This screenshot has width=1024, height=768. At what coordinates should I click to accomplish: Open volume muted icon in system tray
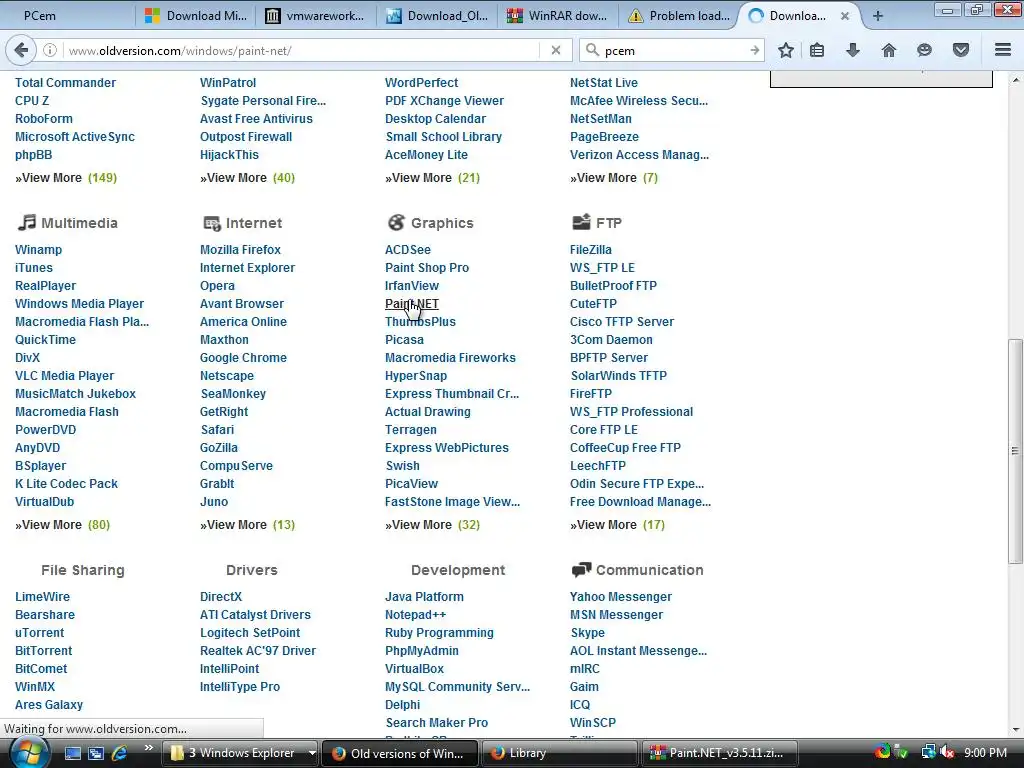click(947, 753)
